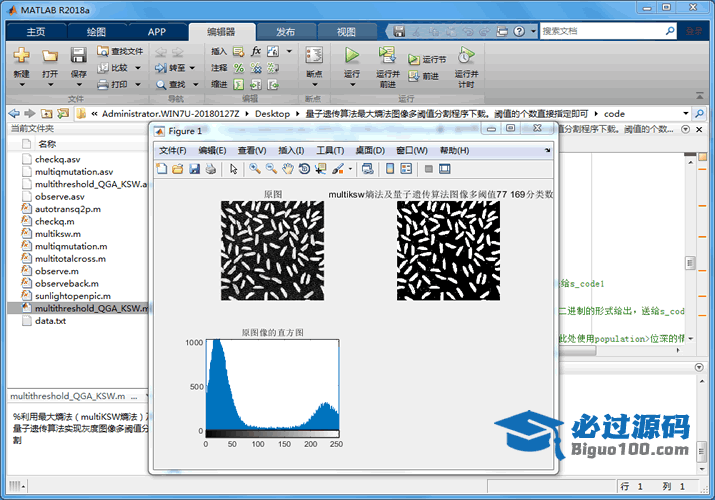
Task: Click the new figure icon in Figure toolbar
Action: (x=161, y=169)
